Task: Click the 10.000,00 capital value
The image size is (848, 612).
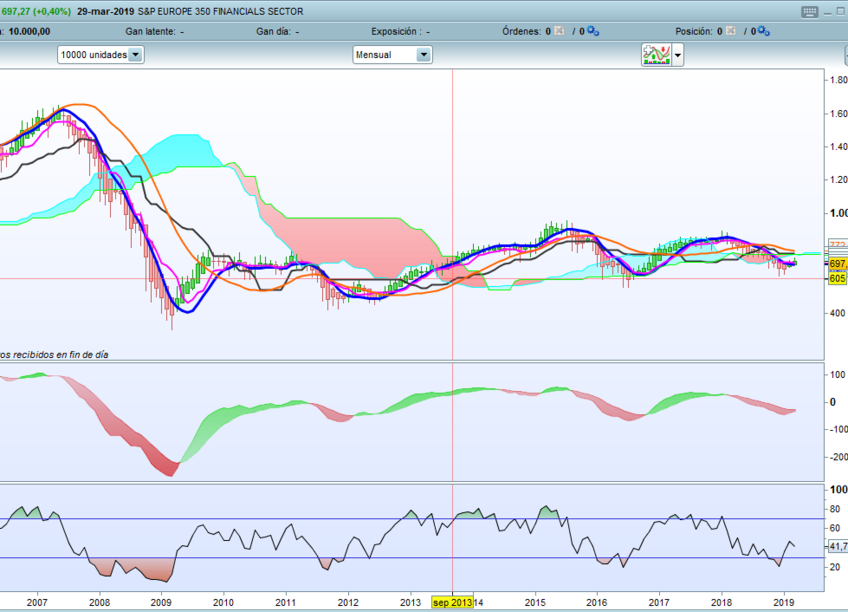Action: tap(29, 31)
